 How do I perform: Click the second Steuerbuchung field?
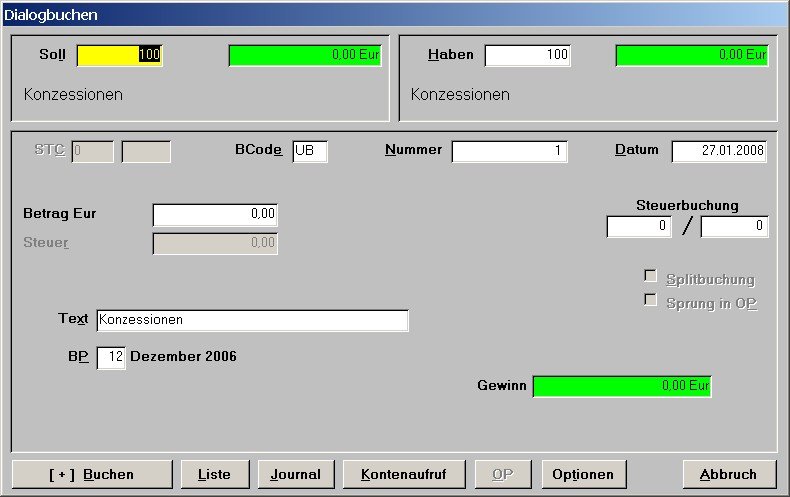734,227
